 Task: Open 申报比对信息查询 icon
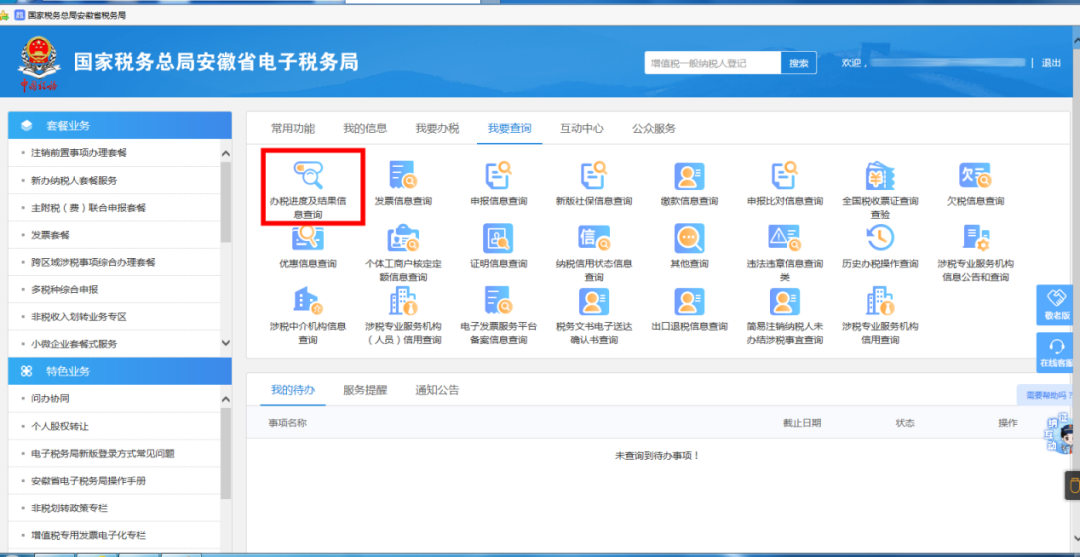pyautogui.click(x=784, y=175)
